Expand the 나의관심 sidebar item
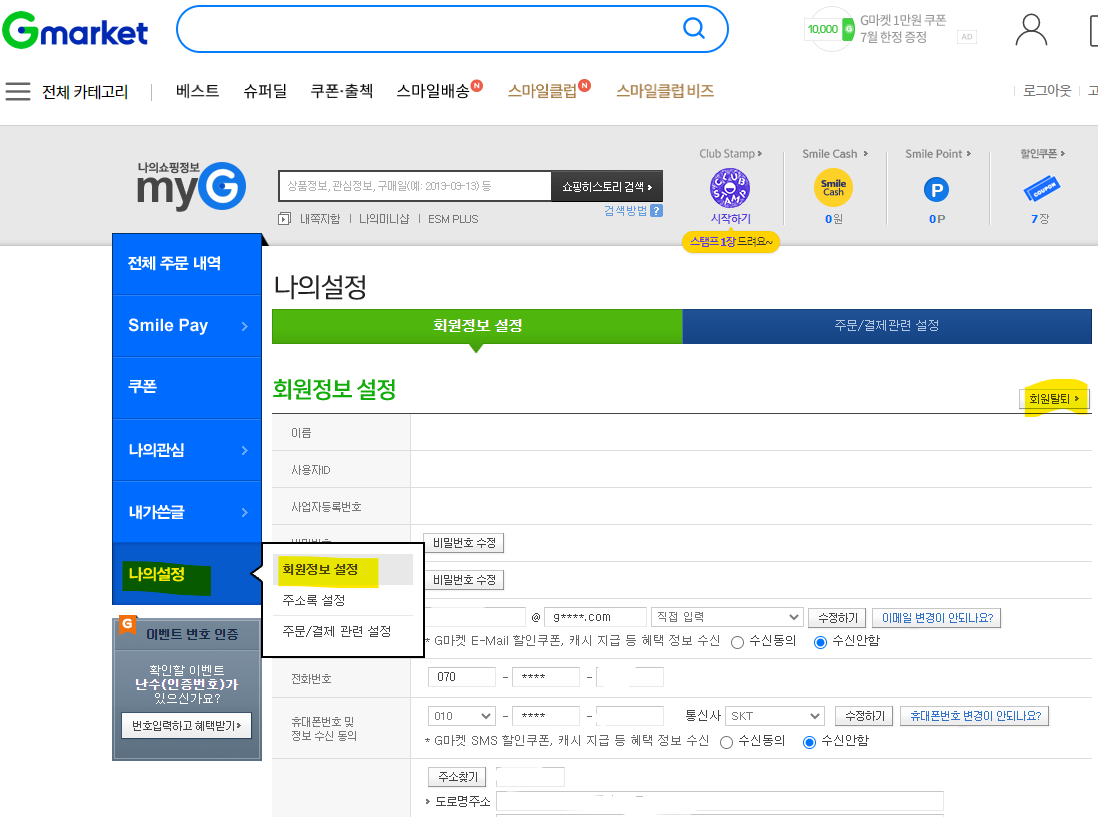The image size is (1098, 817). coord(187,450)
